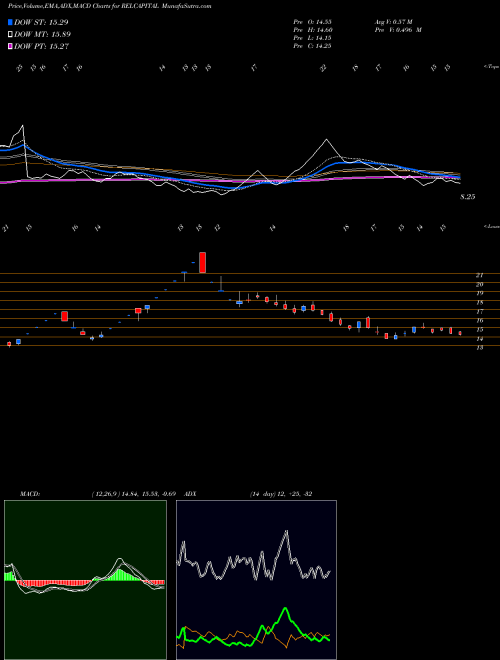Click the ADX (14 day) values text
This screenshot has height=660, width=500.
pyautogui.click(x=281, y=494)
